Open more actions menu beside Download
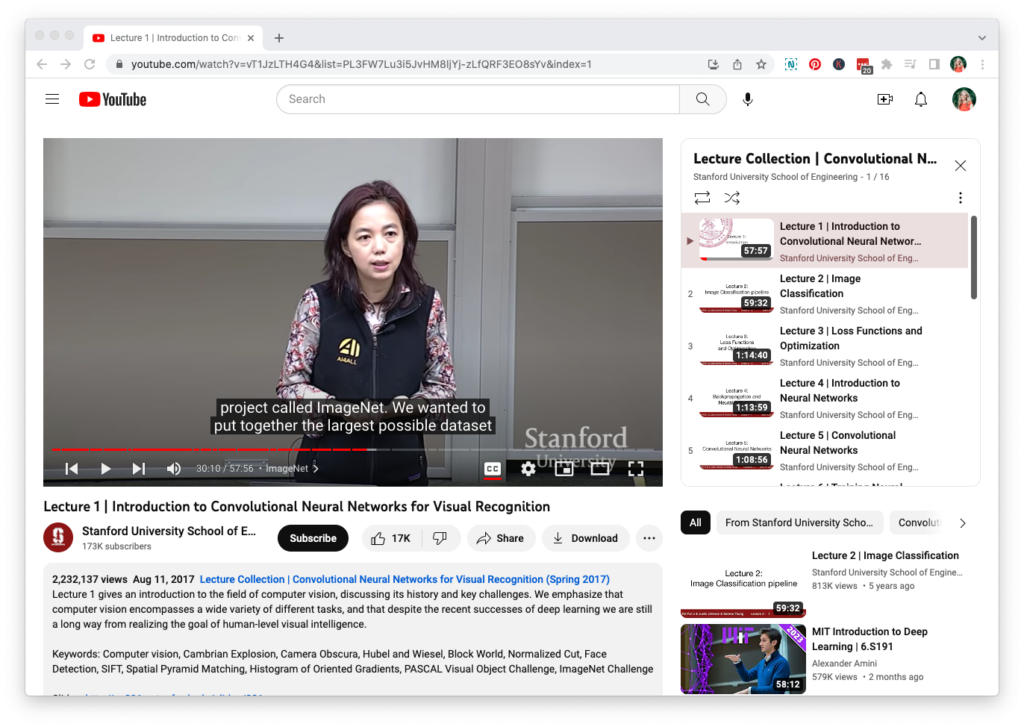The width and height of the screenshot is (1024, 727). click(x=649, y=538)
